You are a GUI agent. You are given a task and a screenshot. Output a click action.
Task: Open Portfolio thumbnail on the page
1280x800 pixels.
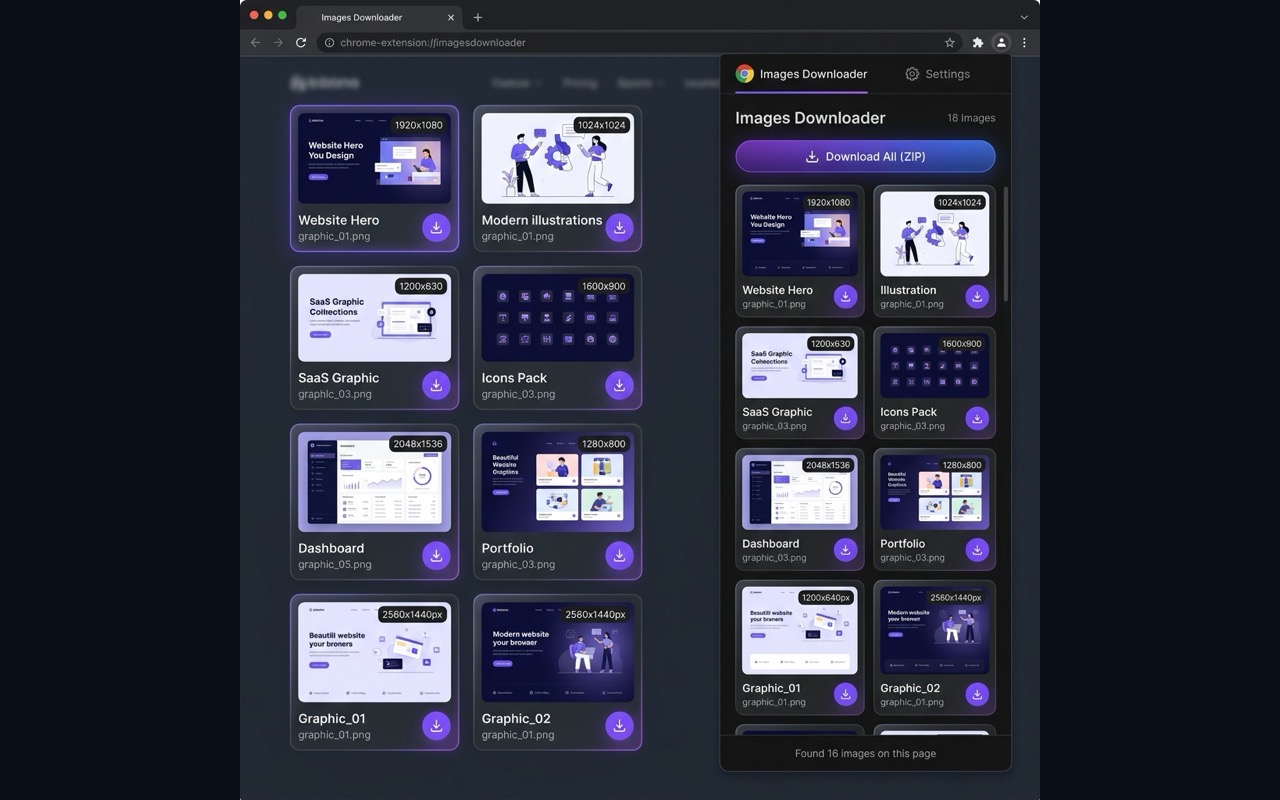[558, 482]
